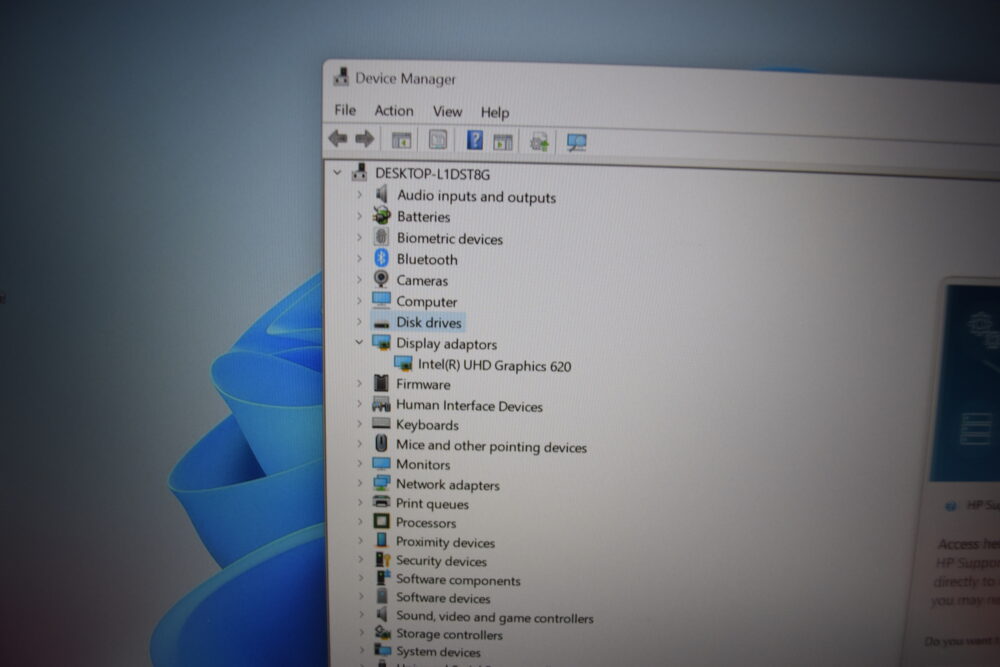Click the blue question mark Help icon

[474, 140]
